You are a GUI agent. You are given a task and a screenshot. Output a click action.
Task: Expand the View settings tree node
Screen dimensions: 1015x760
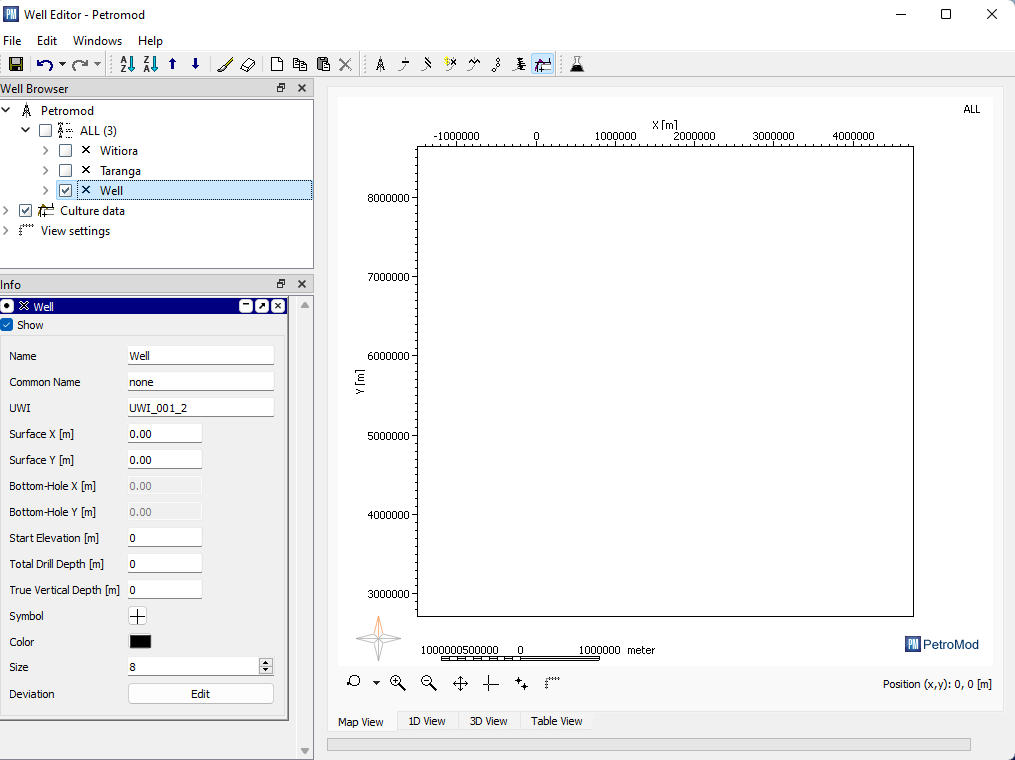[6, 231]
